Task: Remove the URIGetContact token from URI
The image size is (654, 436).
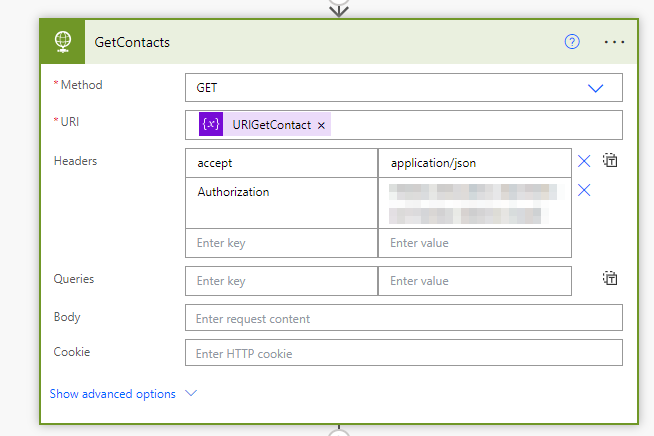Action: (321, 125)
